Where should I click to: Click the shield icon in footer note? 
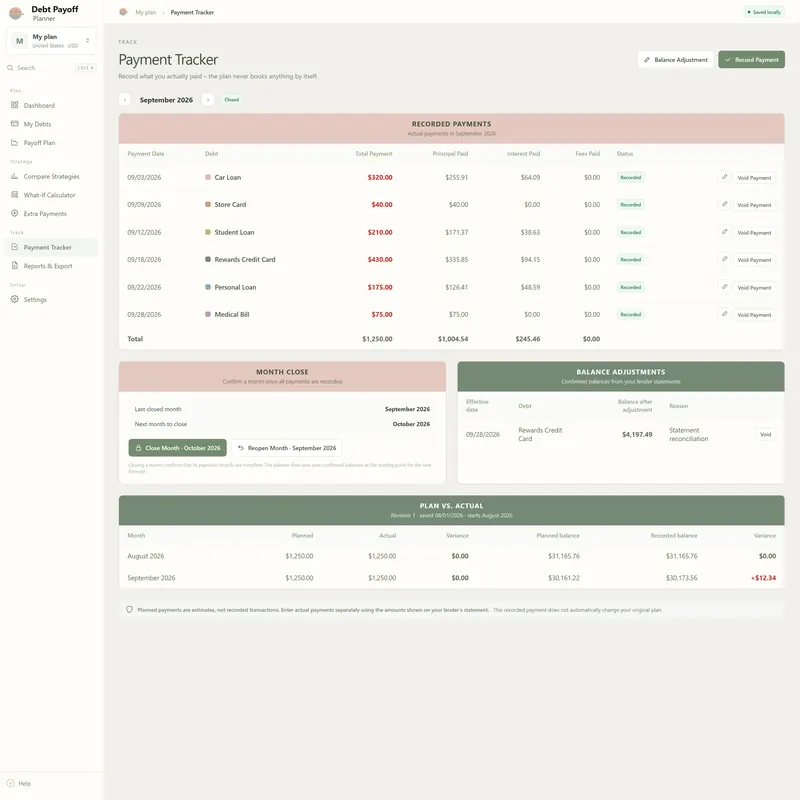click(129, 610)
